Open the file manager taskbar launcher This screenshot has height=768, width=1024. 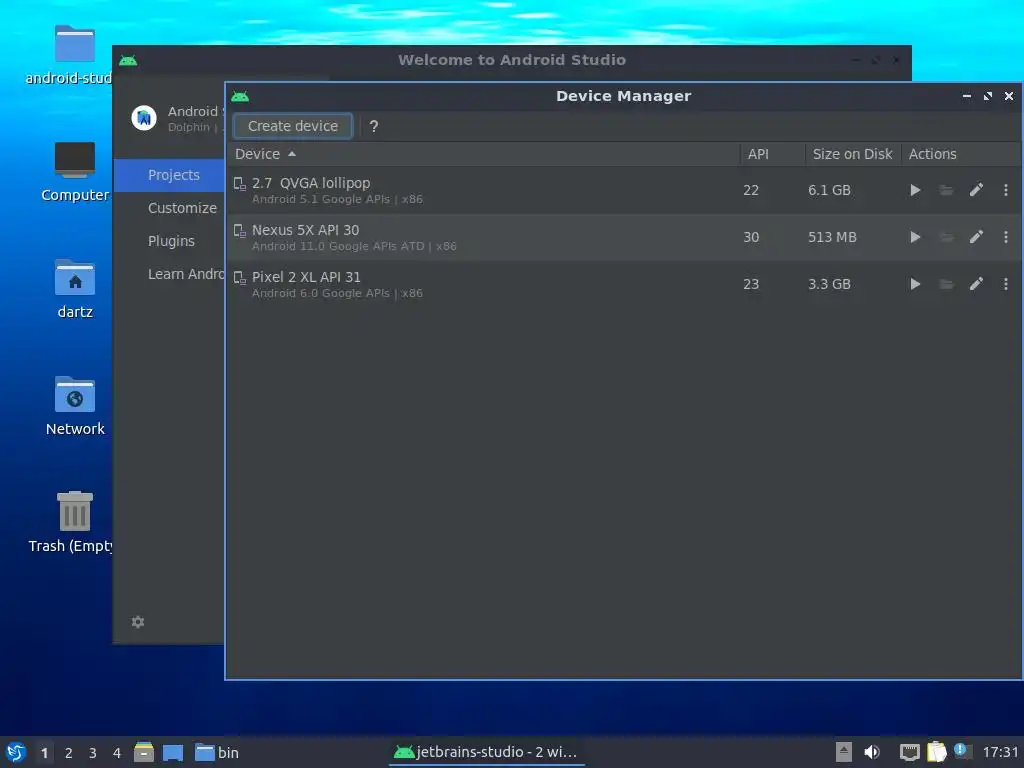pos(144,752)
